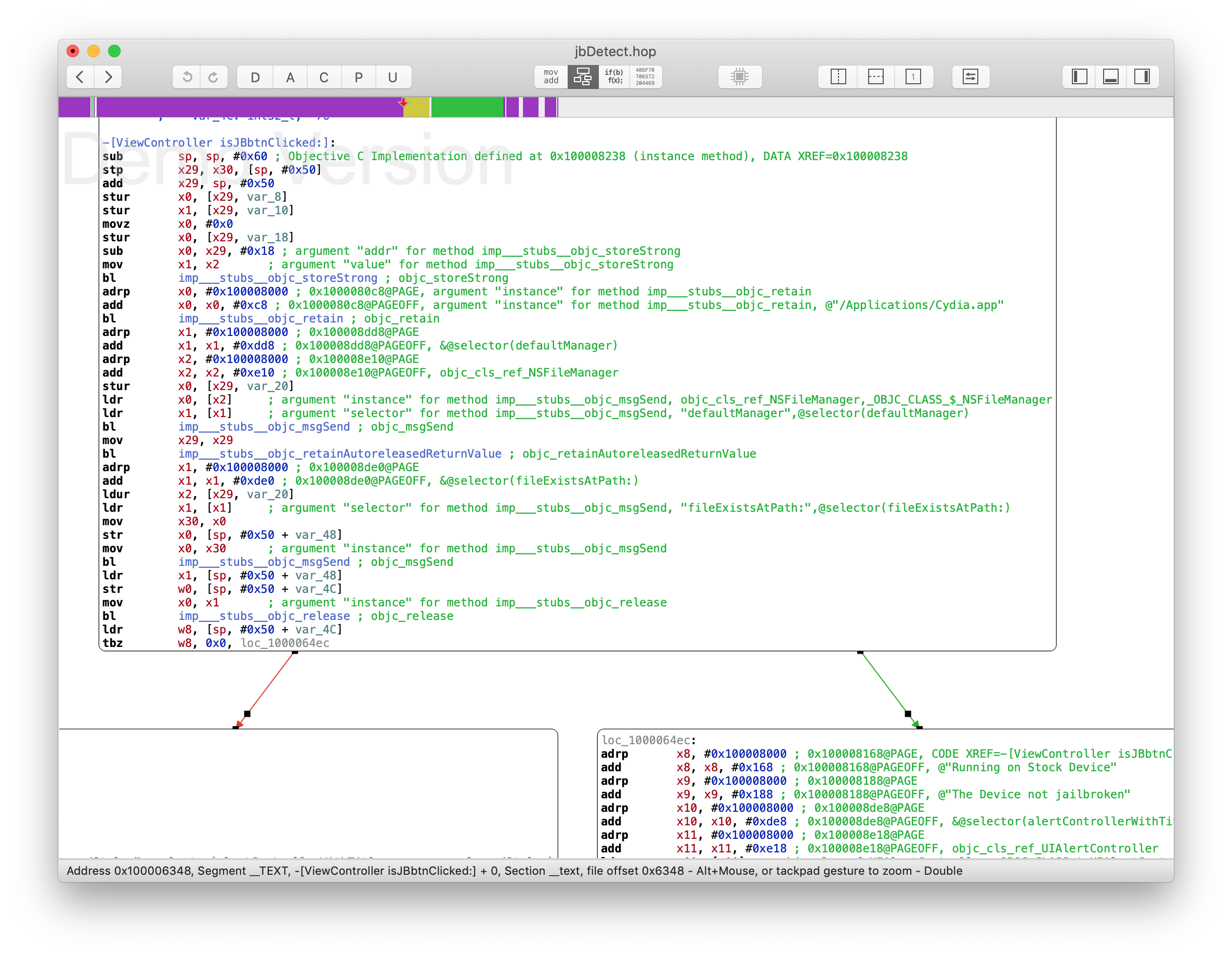
Task: Open the sliders settings toolbar button
Action: click(970, 77)
